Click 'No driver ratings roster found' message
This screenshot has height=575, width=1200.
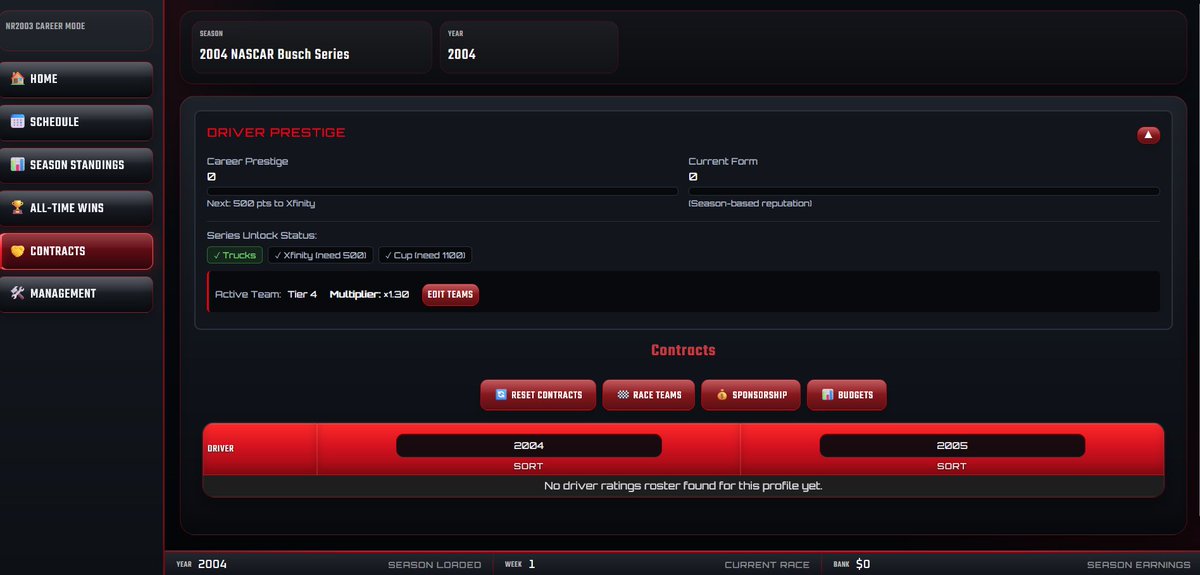[x=683, y=486]
